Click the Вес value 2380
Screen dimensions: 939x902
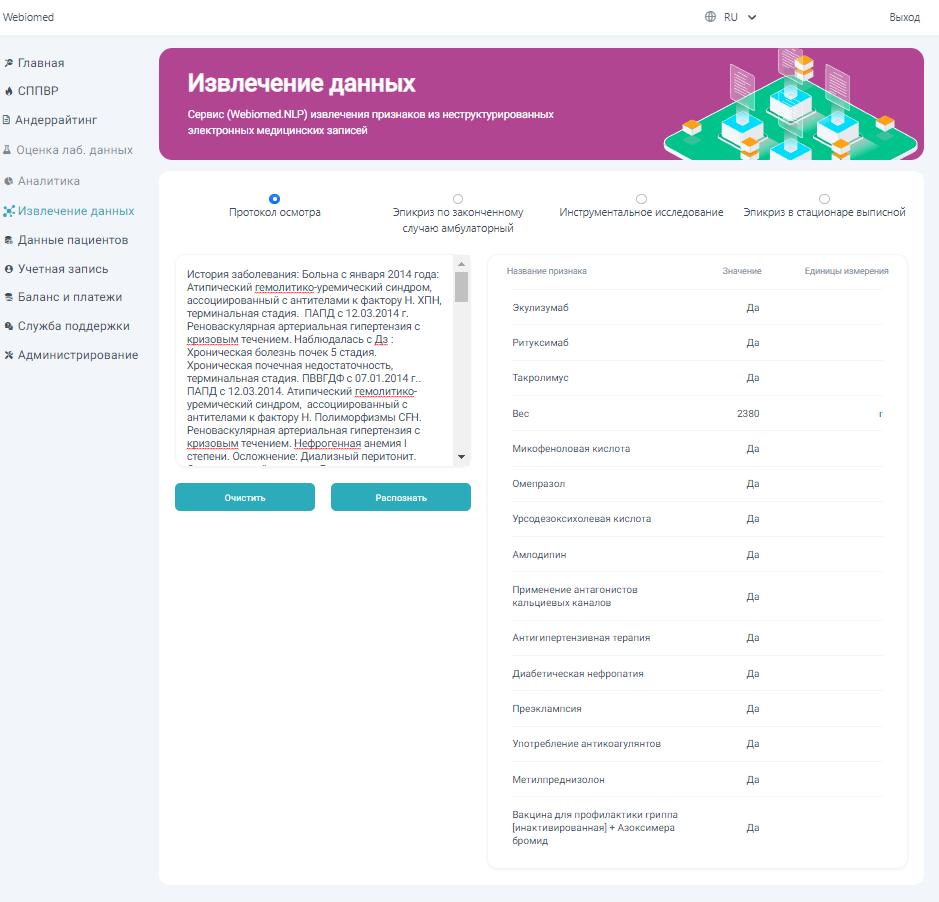tap(748, 413)
